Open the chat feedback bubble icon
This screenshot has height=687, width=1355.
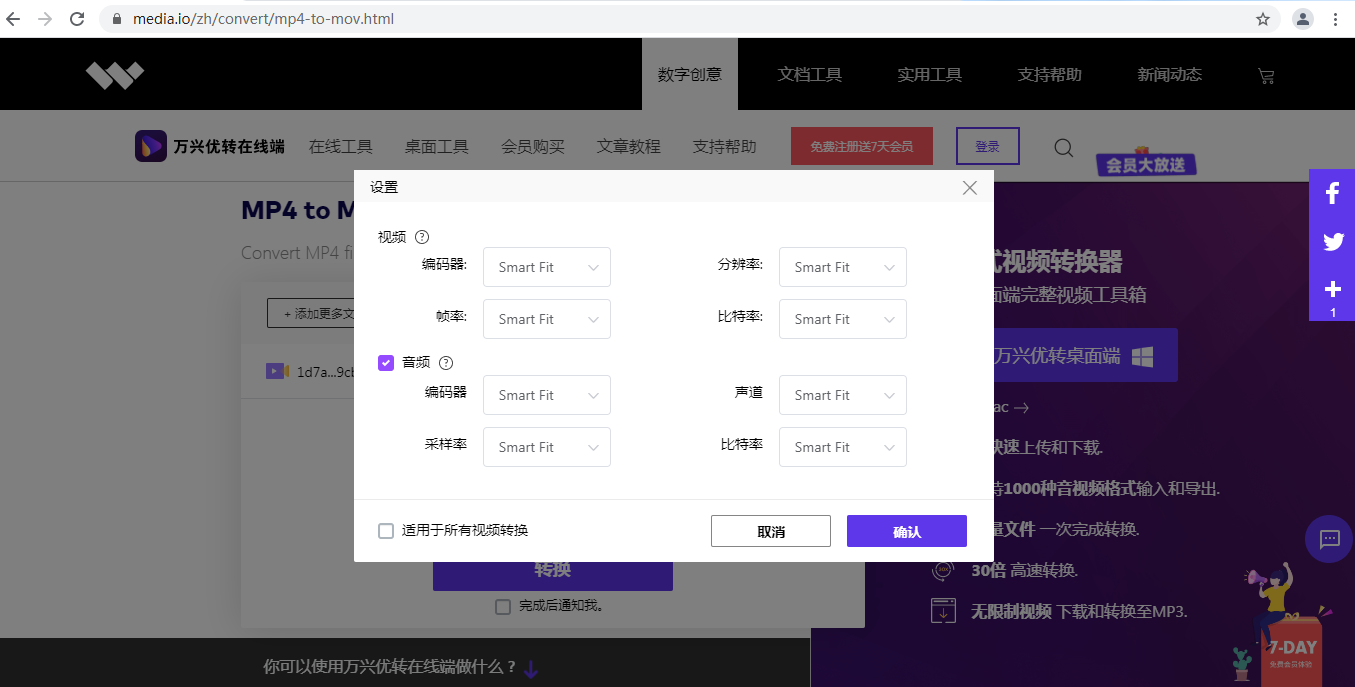[1328, 539]
